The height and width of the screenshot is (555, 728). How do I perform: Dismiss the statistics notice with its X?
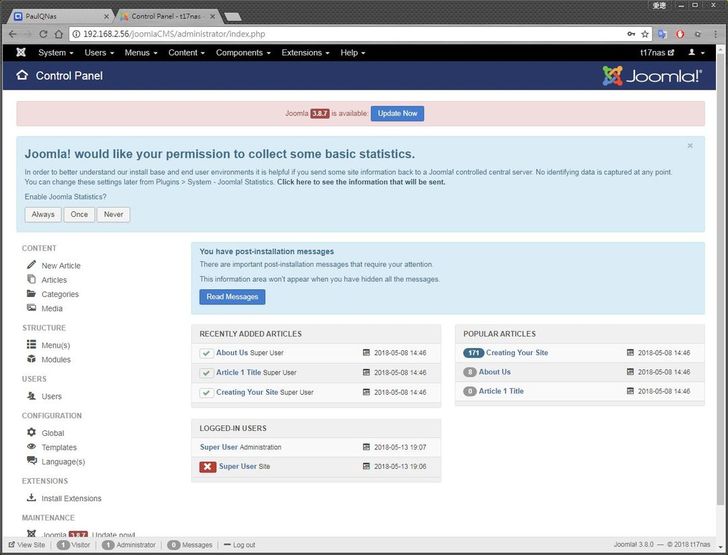690,146
